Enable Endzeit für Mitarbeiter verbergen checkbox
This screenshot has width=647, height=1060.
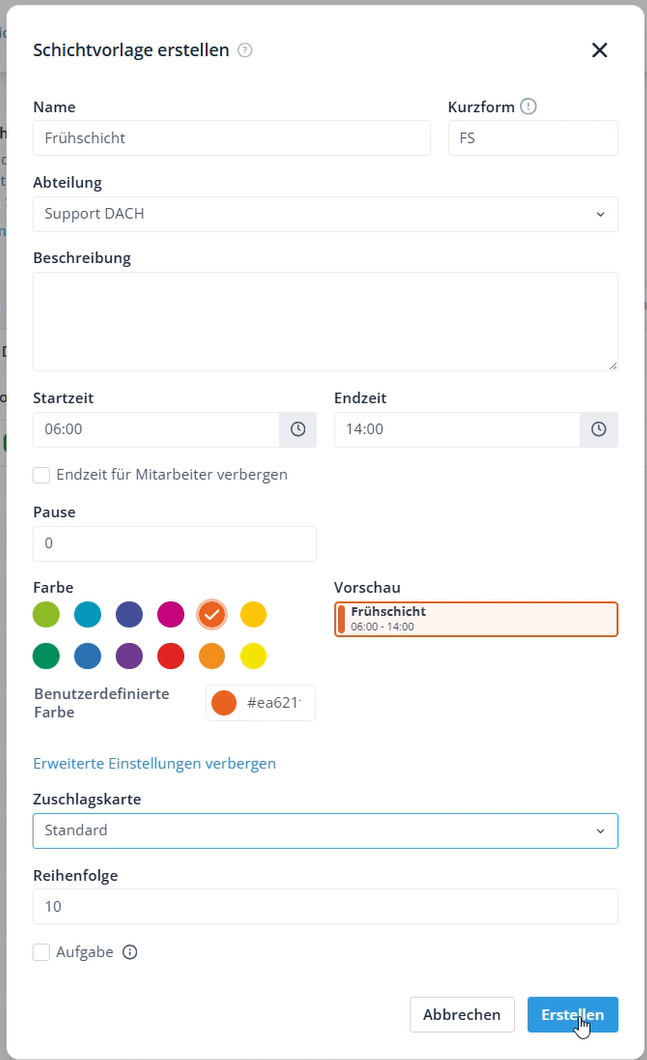pyautogui.click(x=41, y=475)
